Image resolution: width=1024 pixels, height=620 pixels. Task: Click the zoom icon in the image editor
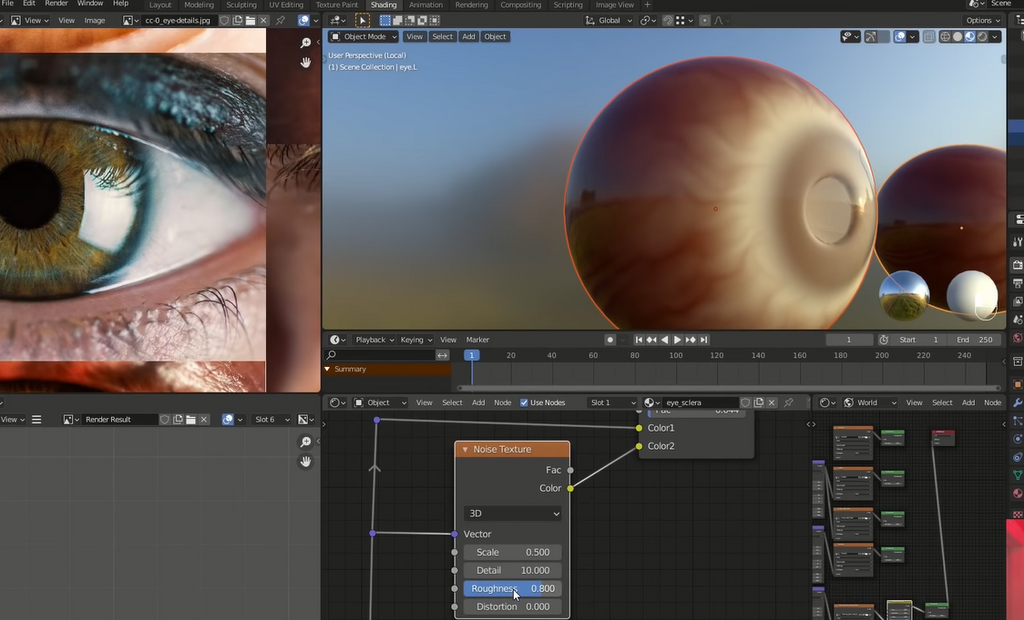306,43
